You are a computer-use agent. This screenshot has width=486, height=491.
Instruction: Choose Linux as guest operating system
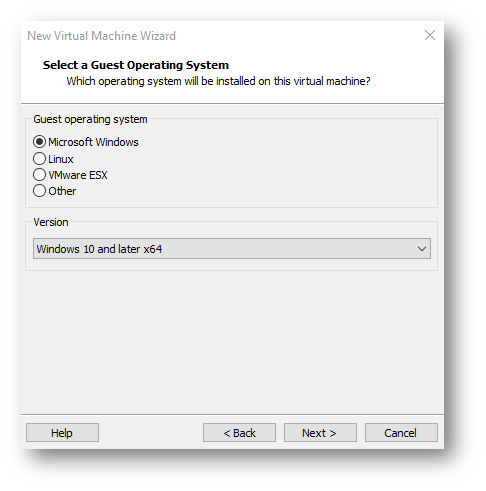(x=39, y=159)
